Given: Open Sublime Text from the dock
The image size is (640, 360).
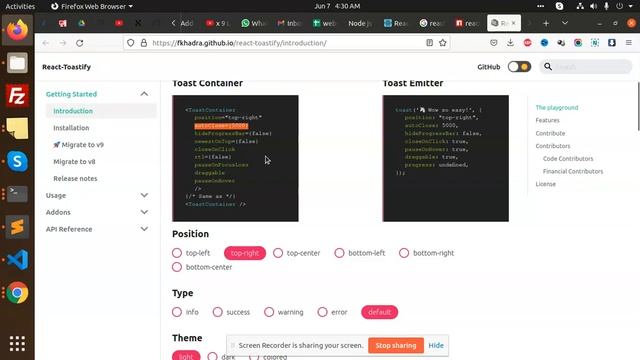Looking at the screenshot, I should [x=17, y=227].
